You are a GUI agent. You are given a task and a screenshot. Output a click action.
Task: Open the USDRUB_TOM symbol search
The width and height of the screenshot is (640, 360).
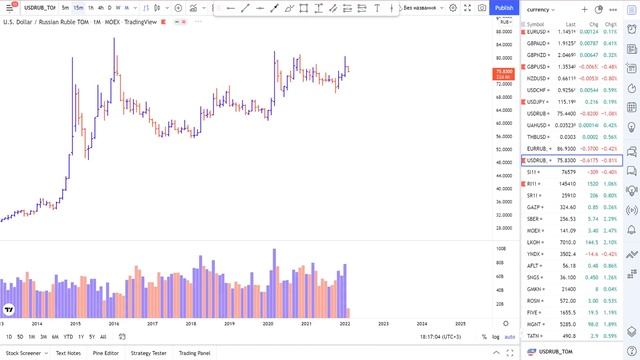coord(39,8)
